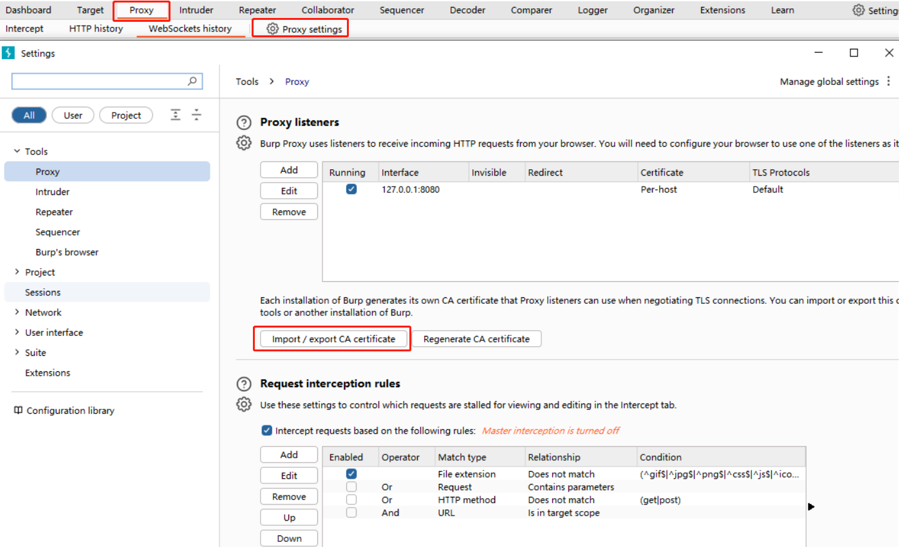Remove the selected proxy listener

(289, 212)
